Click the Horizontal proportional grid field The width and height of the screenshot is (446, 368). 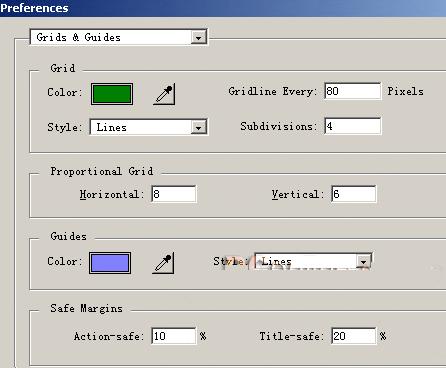click(174, 194)
